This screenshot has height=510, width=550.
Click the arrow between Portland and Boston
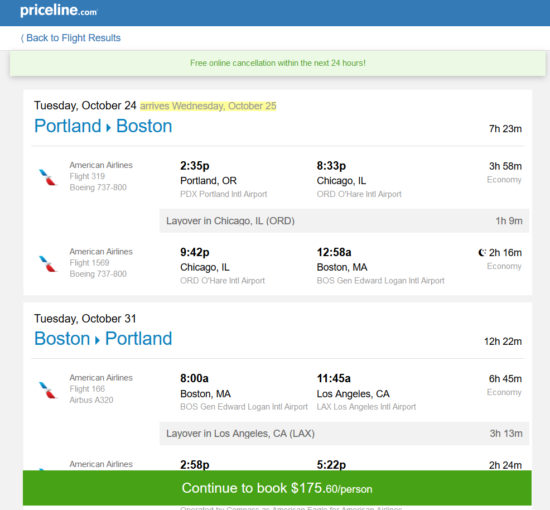(109, 128)
